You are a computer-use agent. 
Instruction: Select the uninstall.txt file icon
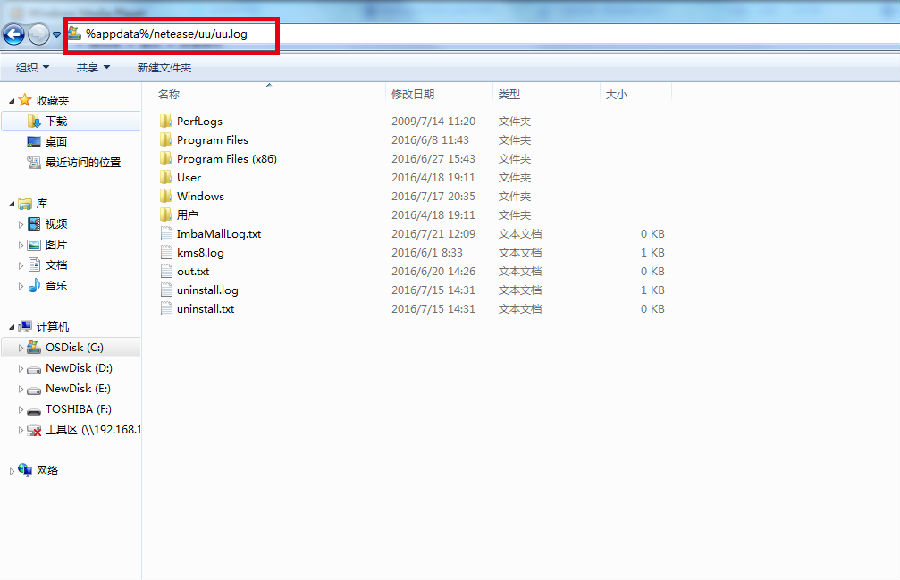pos(166,309)
